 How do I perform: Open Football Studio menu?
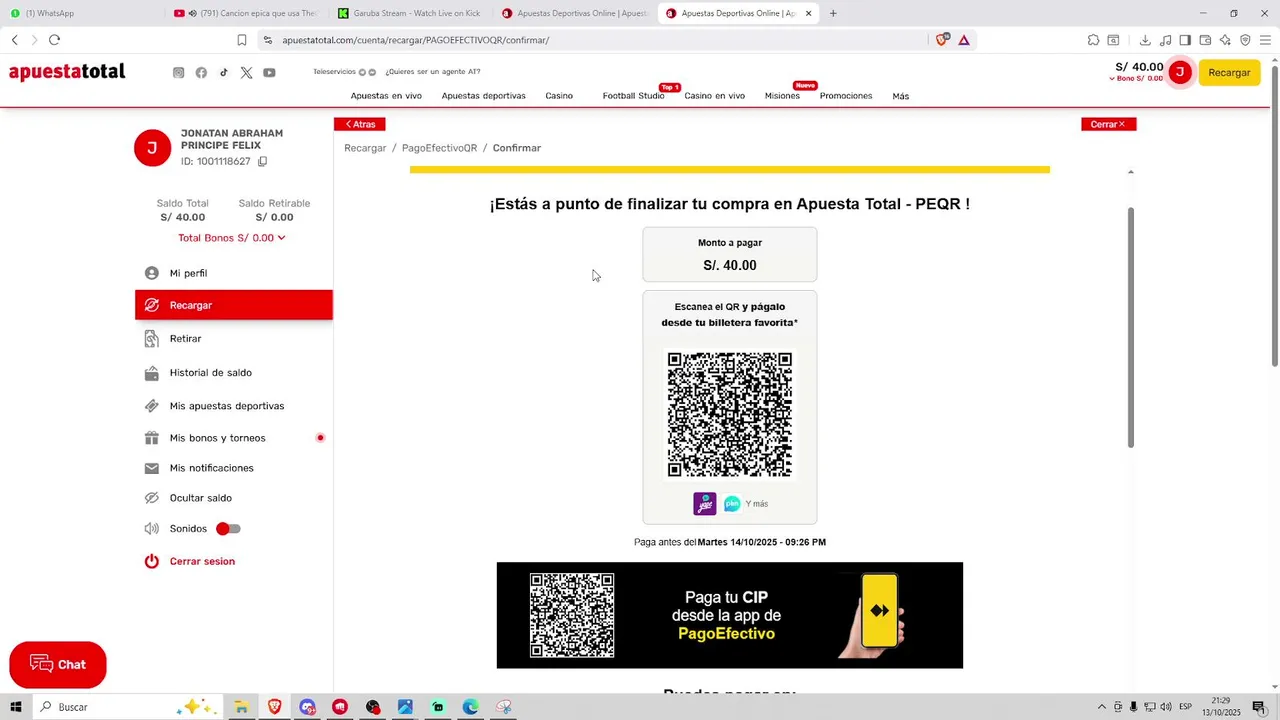point(634,96)
